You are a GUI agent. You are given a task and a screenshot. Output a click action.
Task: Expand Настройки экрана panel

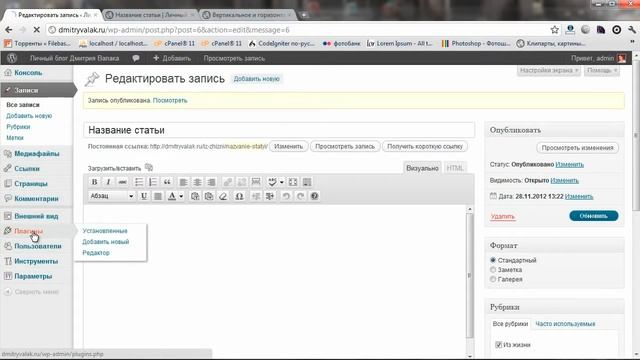(549, 70)
